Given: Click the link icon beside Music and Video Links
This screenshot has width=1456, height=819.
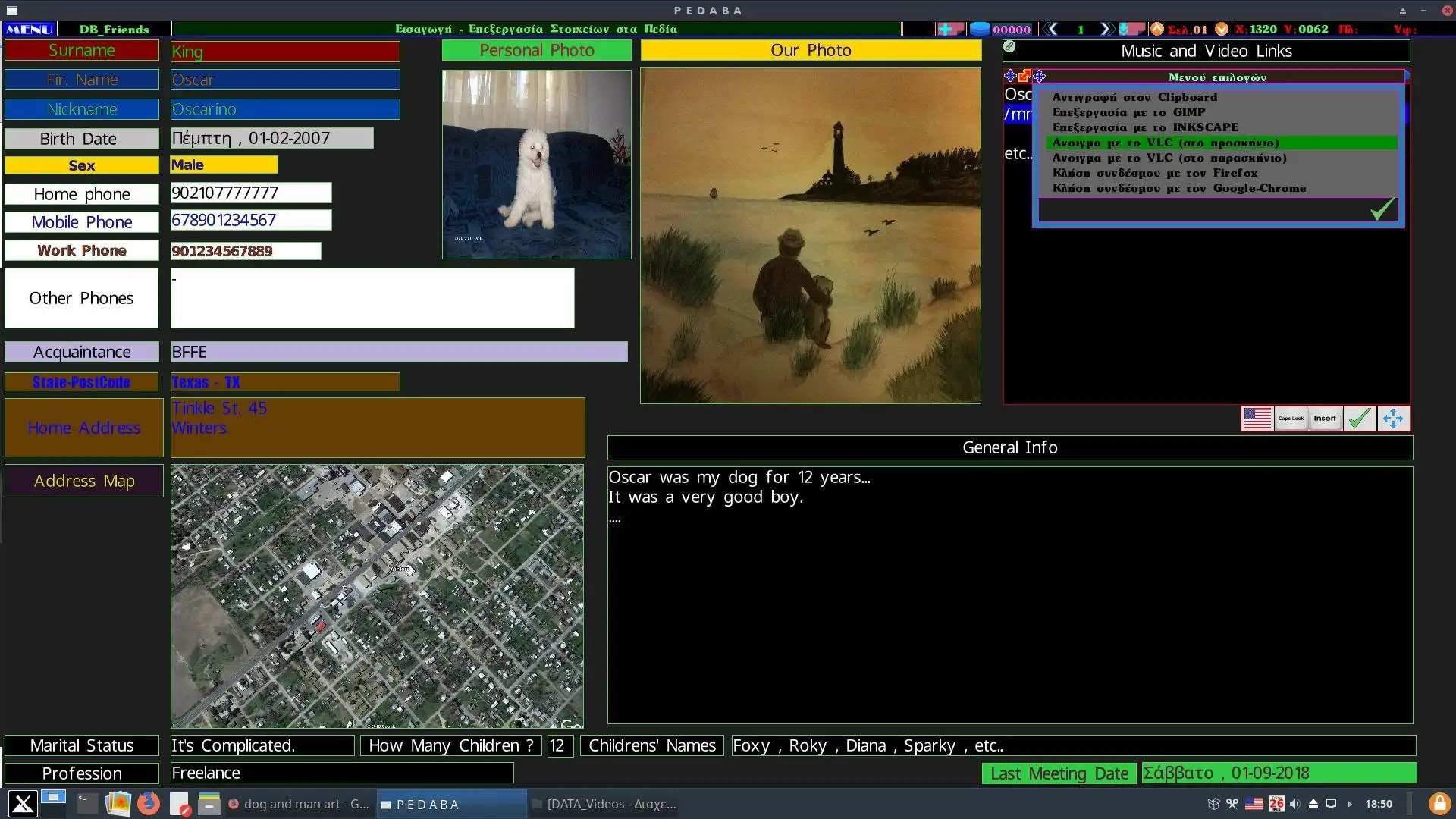Looking at the screenshot, I should pyautogui.click(x=1009, y=47).
